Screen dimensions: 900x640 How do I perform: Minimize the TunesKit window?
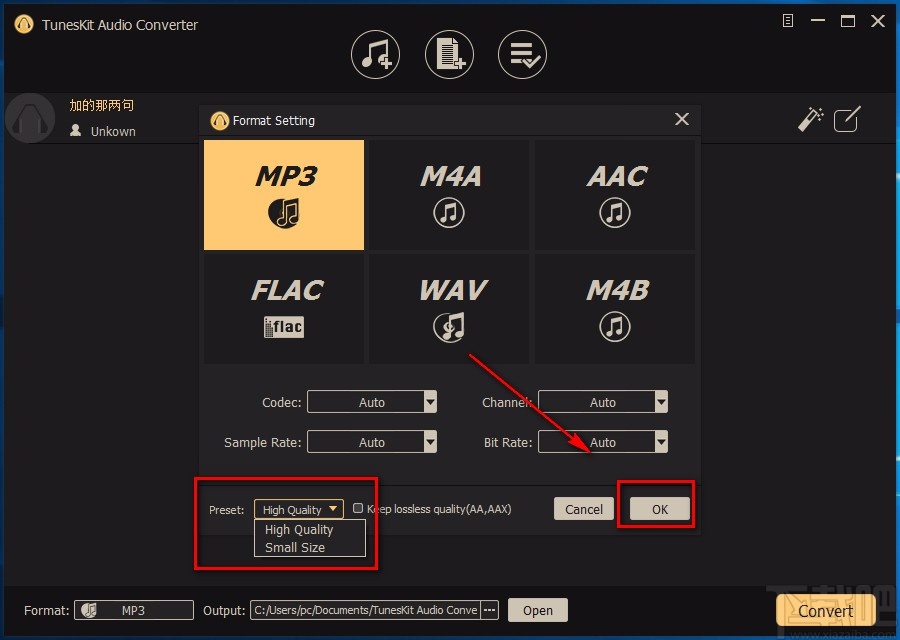[818, 21]
